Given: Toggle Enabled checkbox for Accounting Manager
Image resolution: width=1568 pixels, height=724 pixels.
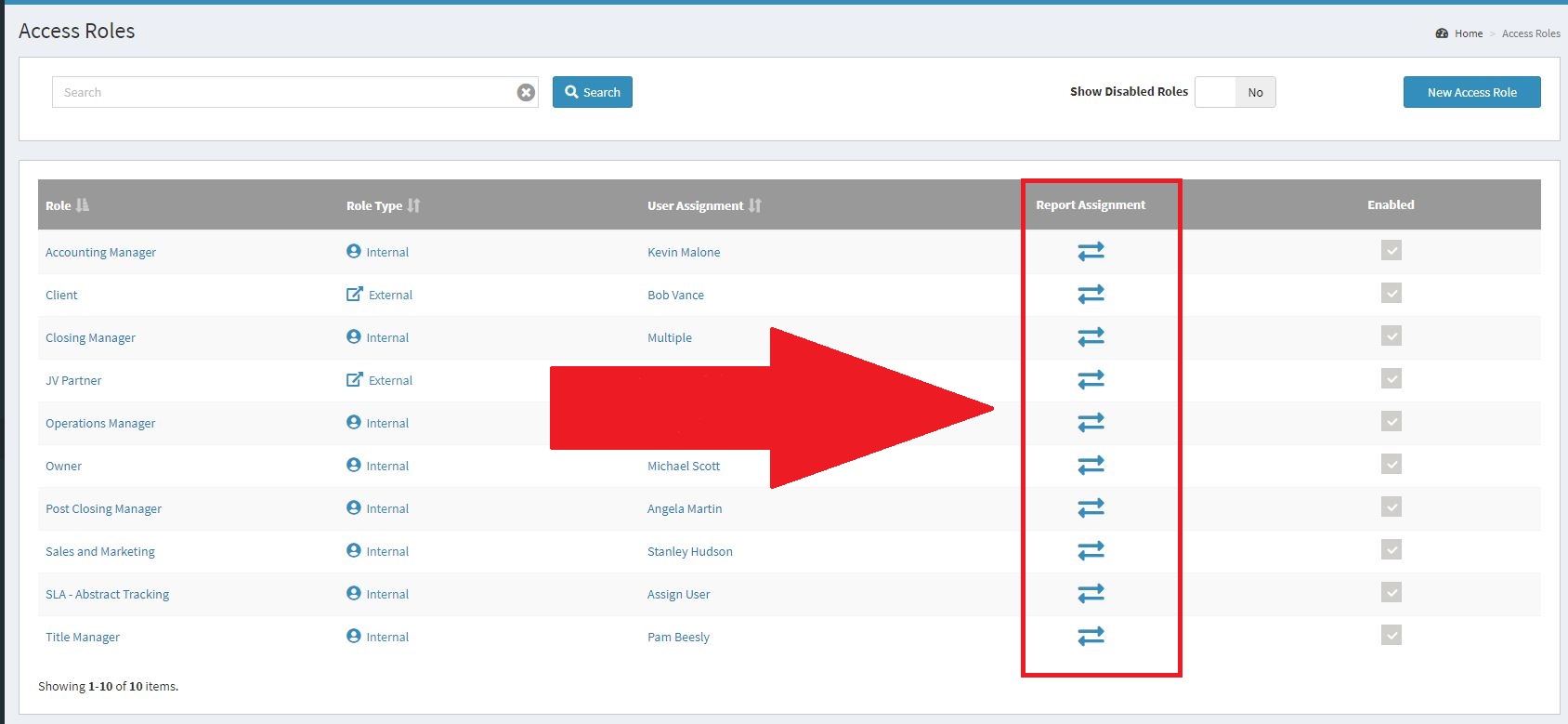Looking at the screenshot, I should (1391, 251).
